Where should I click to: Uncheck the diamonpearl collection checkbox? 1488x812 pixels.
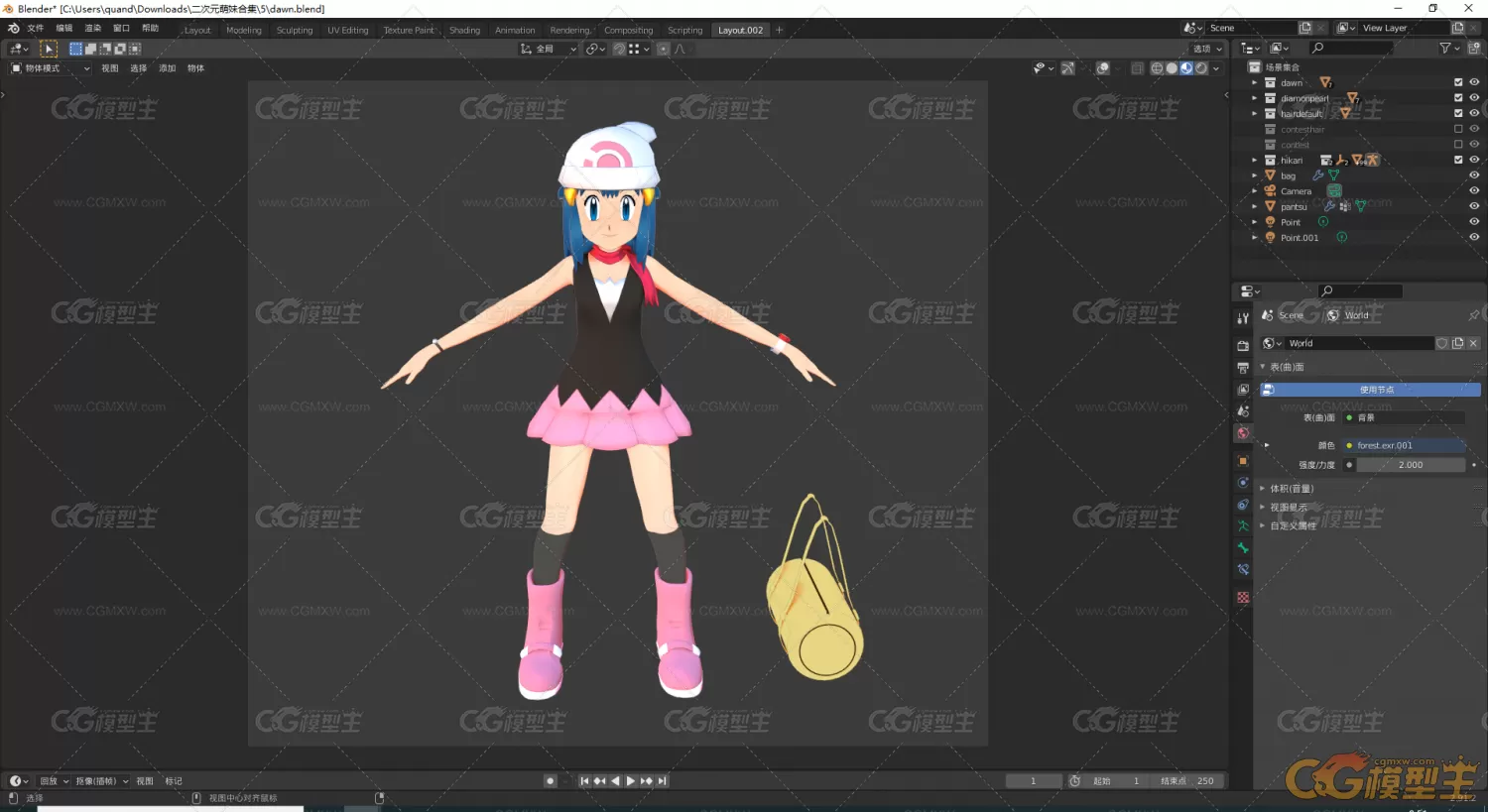click(x=1458, y=98)
